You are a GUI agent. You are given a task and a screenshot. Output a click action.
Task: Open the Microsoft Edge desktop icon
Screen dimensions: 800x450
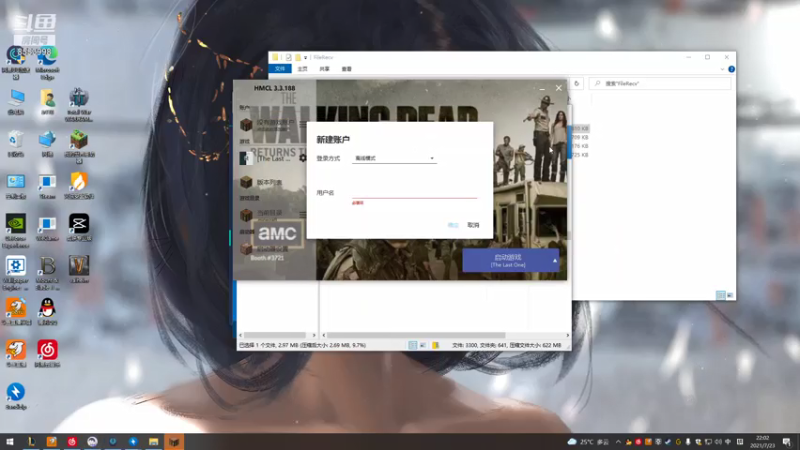pyautogui.click(x=47, y=62)
